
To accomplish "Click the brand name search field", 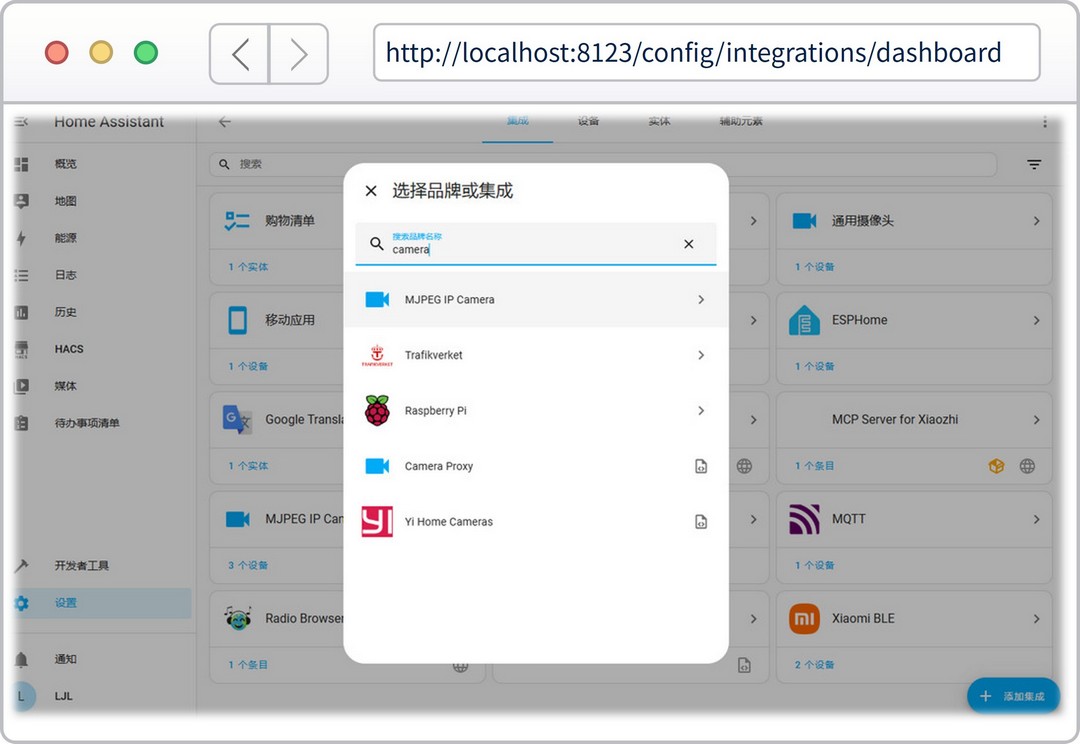I will (536, 244).
